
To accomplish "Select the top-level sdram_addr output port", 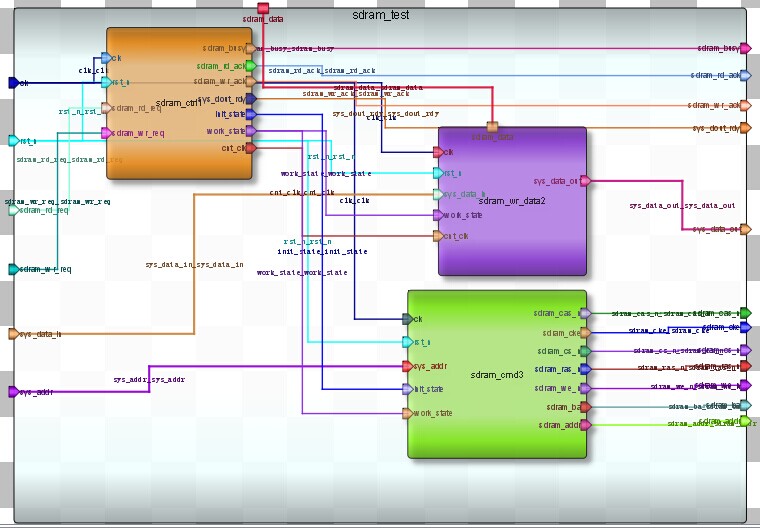I will pos(745,421).
